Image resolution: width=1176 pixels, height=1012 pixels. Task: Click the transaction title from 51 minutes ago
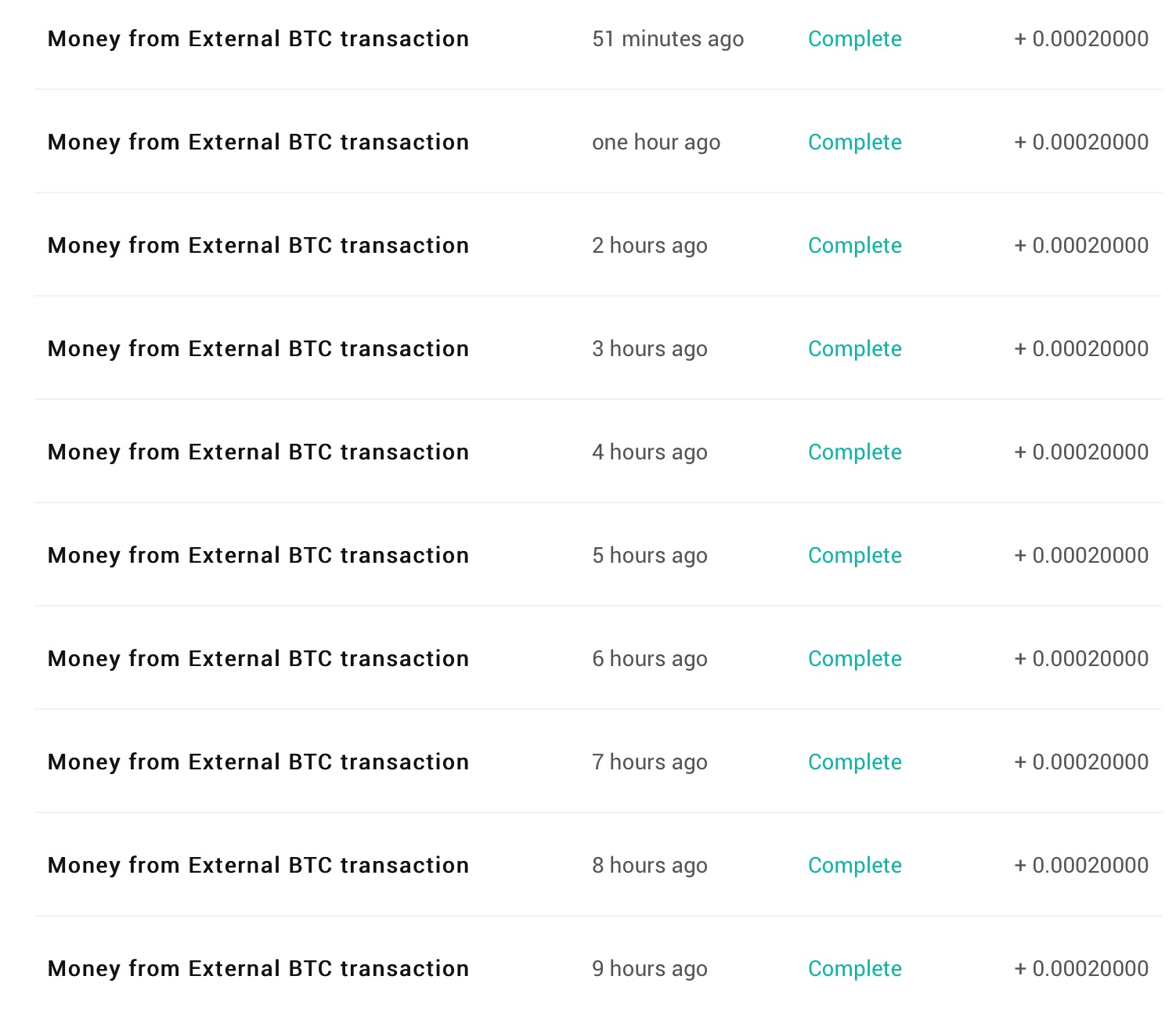(x=258, y=39)
